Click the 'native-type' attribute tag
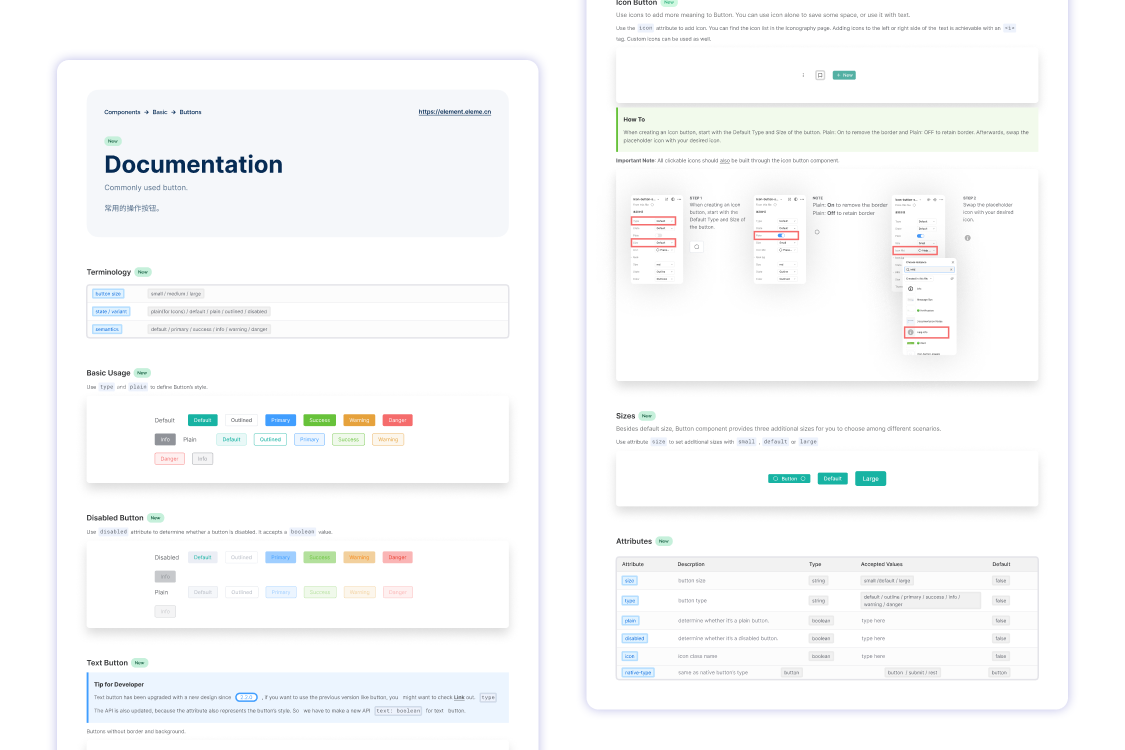The width and height of the screenshot is (1125, 750). (x=638, y=672)
